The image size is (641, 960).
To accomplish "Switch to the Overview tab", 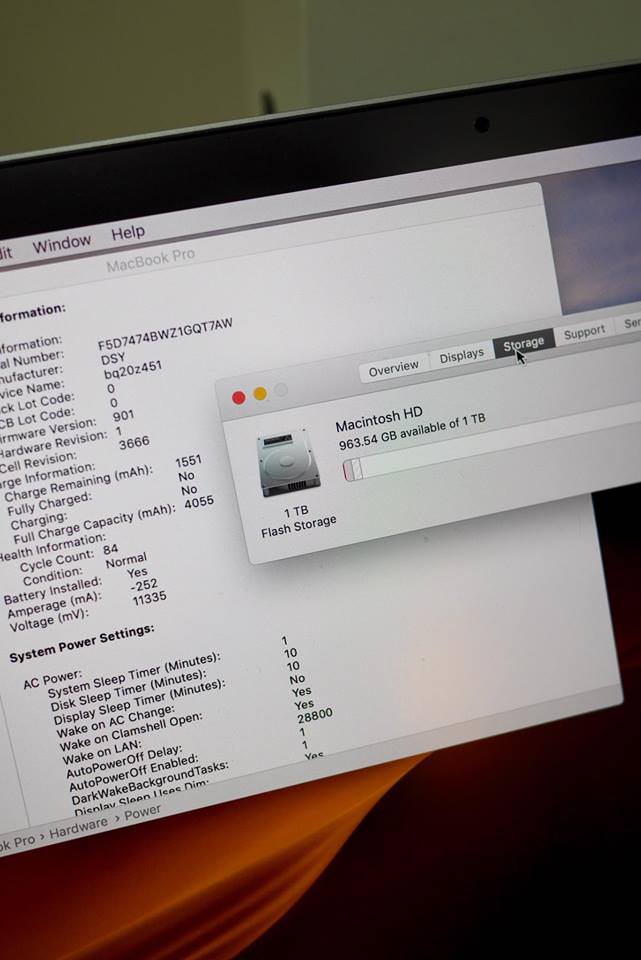I will (394, 368).
